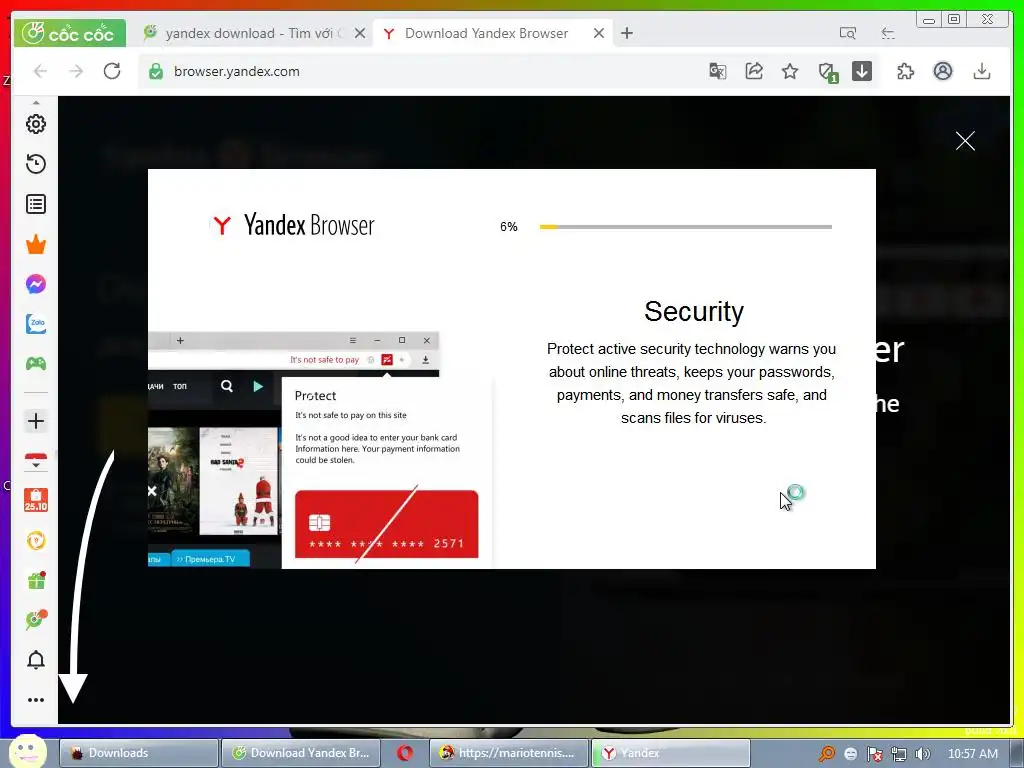Open the green gift box sidebar icon
The width and height of the screenshot is (1024, 768).
point(36,580)
